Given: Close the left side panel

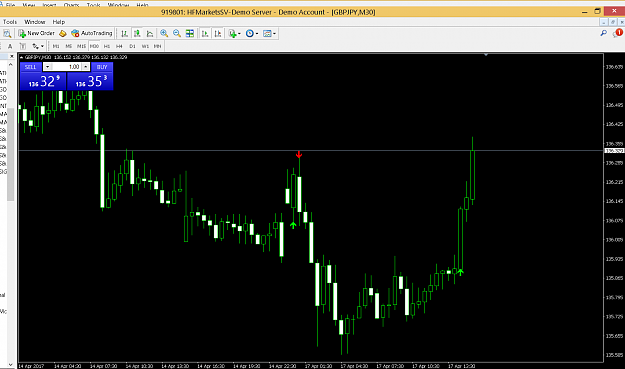Looking at the screenshot, I should click(x=12, y=56).
